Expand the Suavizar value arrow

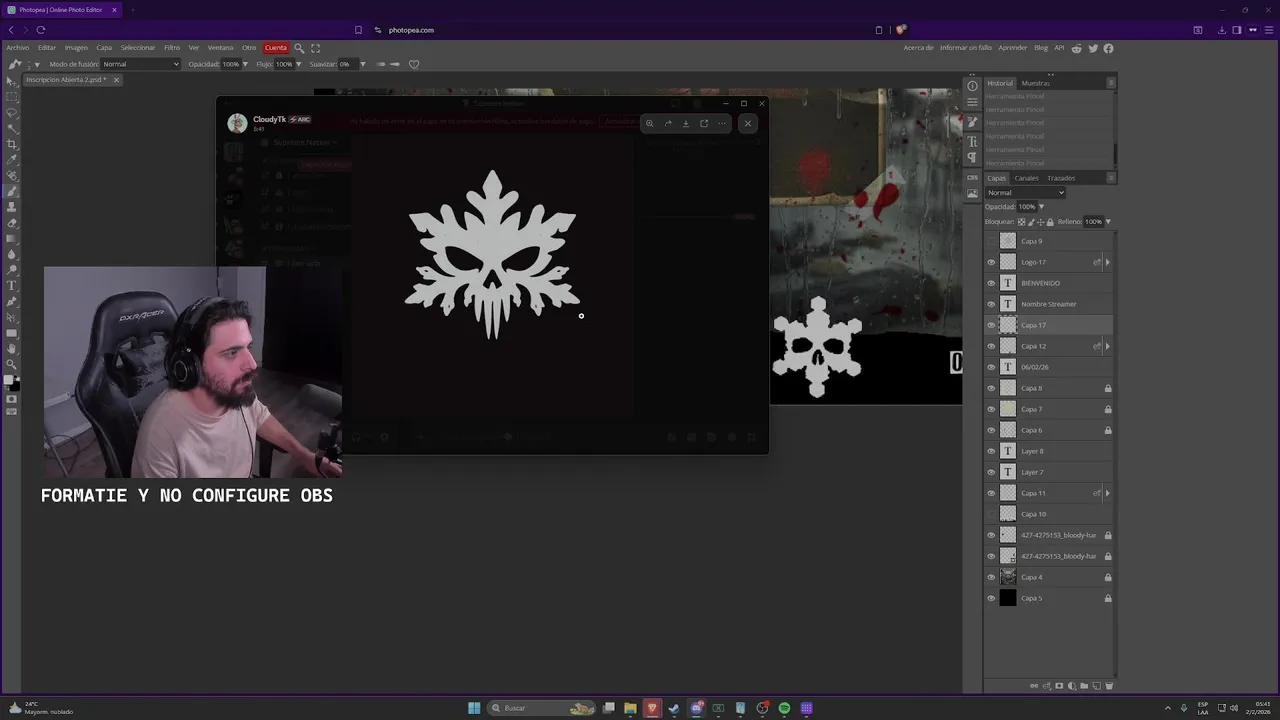point(362,64)
